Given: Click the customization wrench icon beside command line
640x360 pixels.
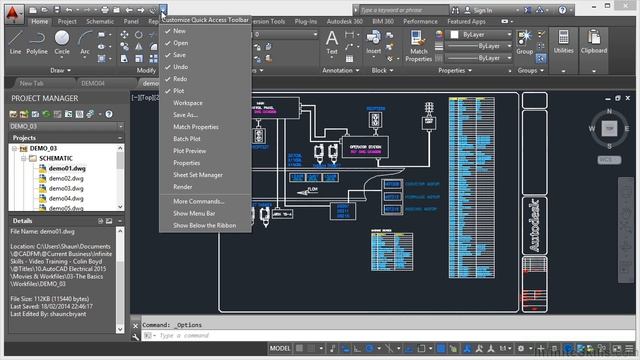Looking at the screenshot, I should [136, 336].
